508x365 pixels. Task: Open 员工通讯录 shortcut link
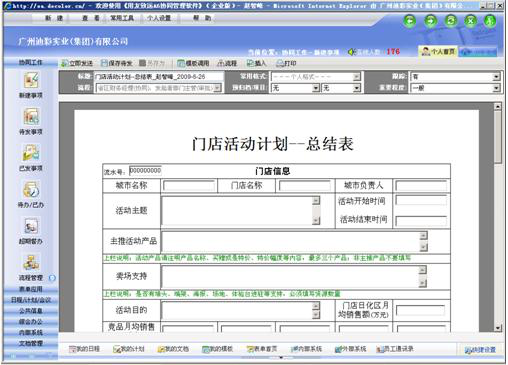(x=395, y=349)
